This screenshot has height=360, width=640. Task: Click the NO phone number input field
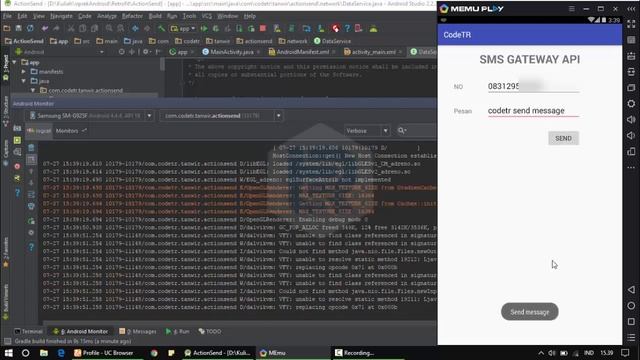(x=533, y=87)
